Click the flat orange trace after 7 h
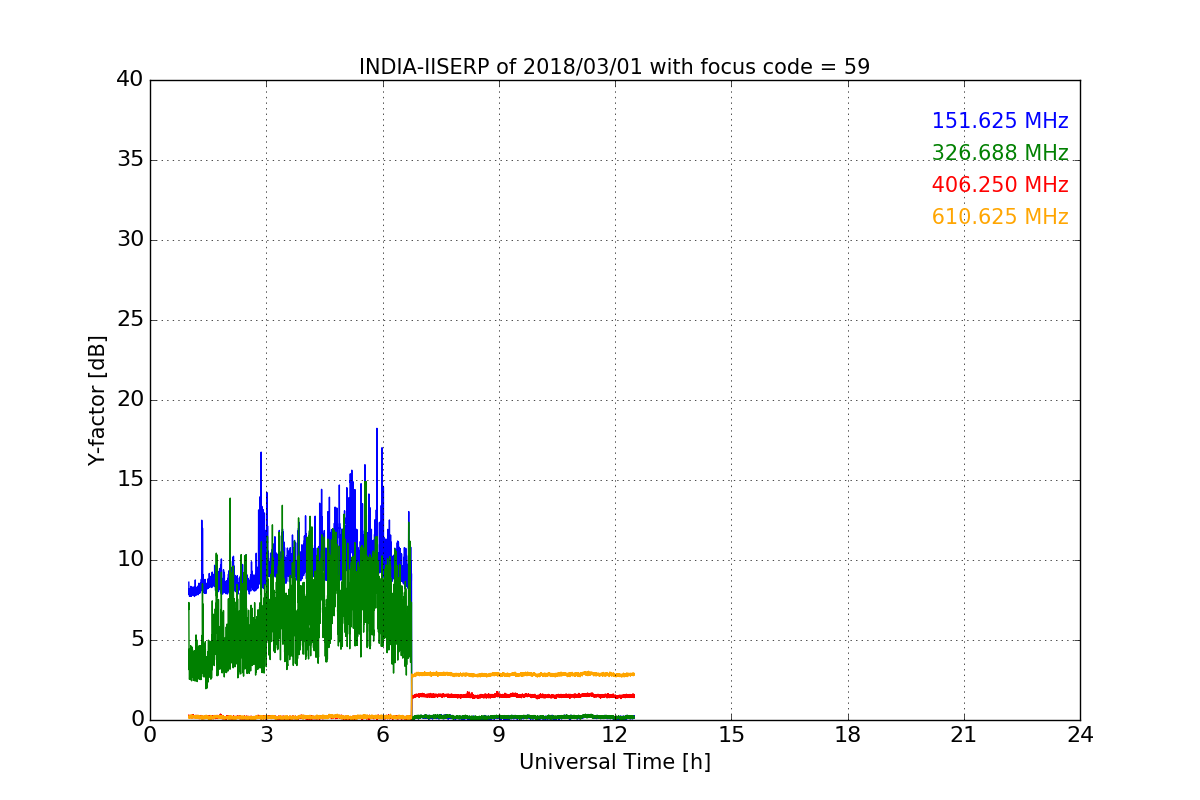Screen dimensions: 1200x800 point(523,674)
